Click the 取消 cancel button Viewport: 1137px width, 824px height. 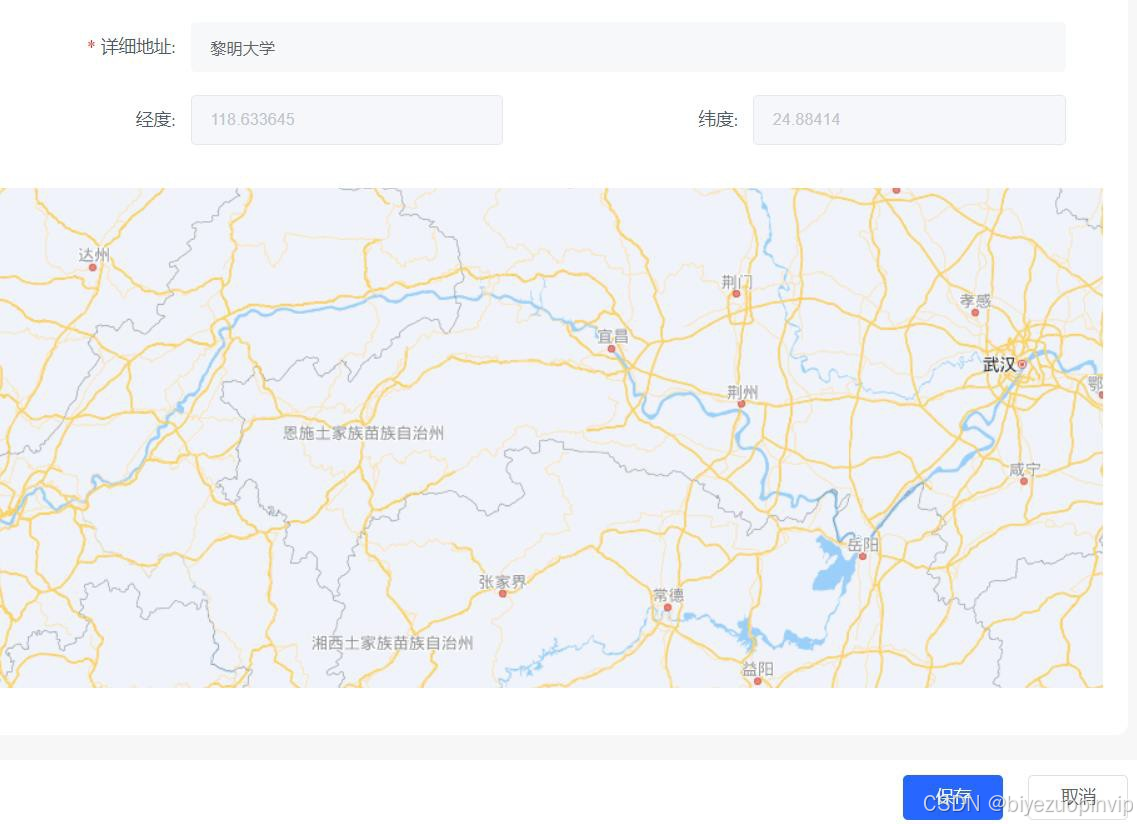click(x=1077, y=795)
